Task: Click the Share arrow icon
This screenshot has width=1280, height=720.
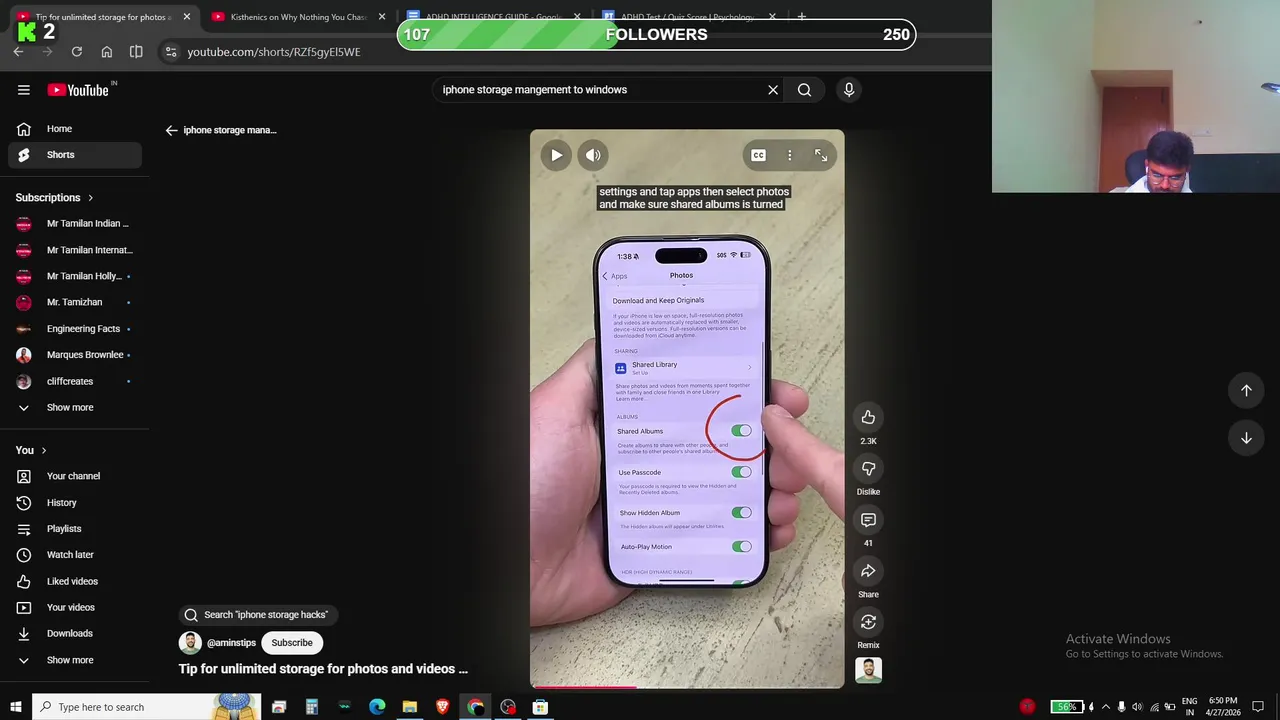Action: [x=868, y=571]
